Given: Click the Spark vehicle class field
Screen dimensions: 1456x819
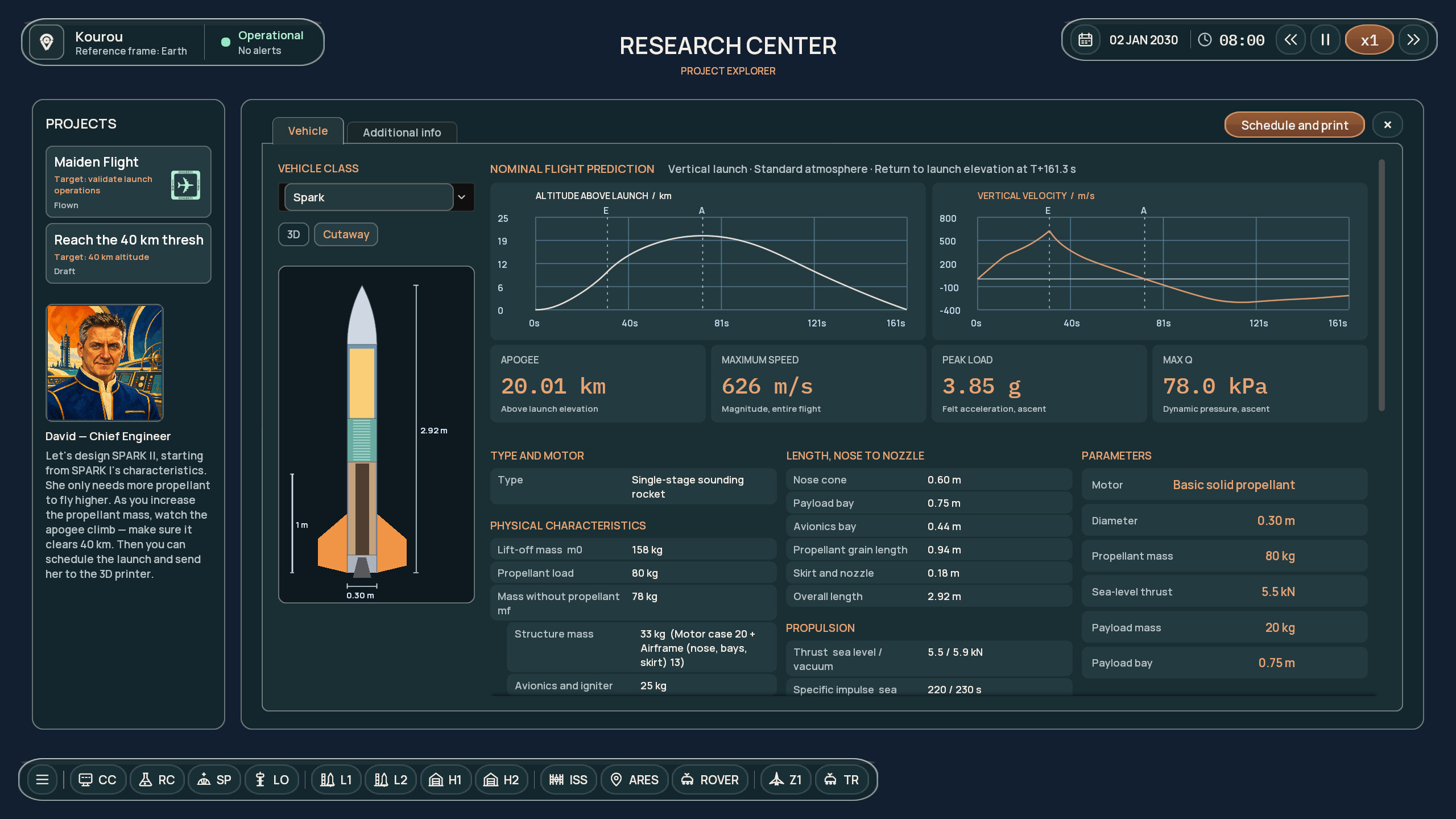Looking at the screenshot, I should click(369, 197).
